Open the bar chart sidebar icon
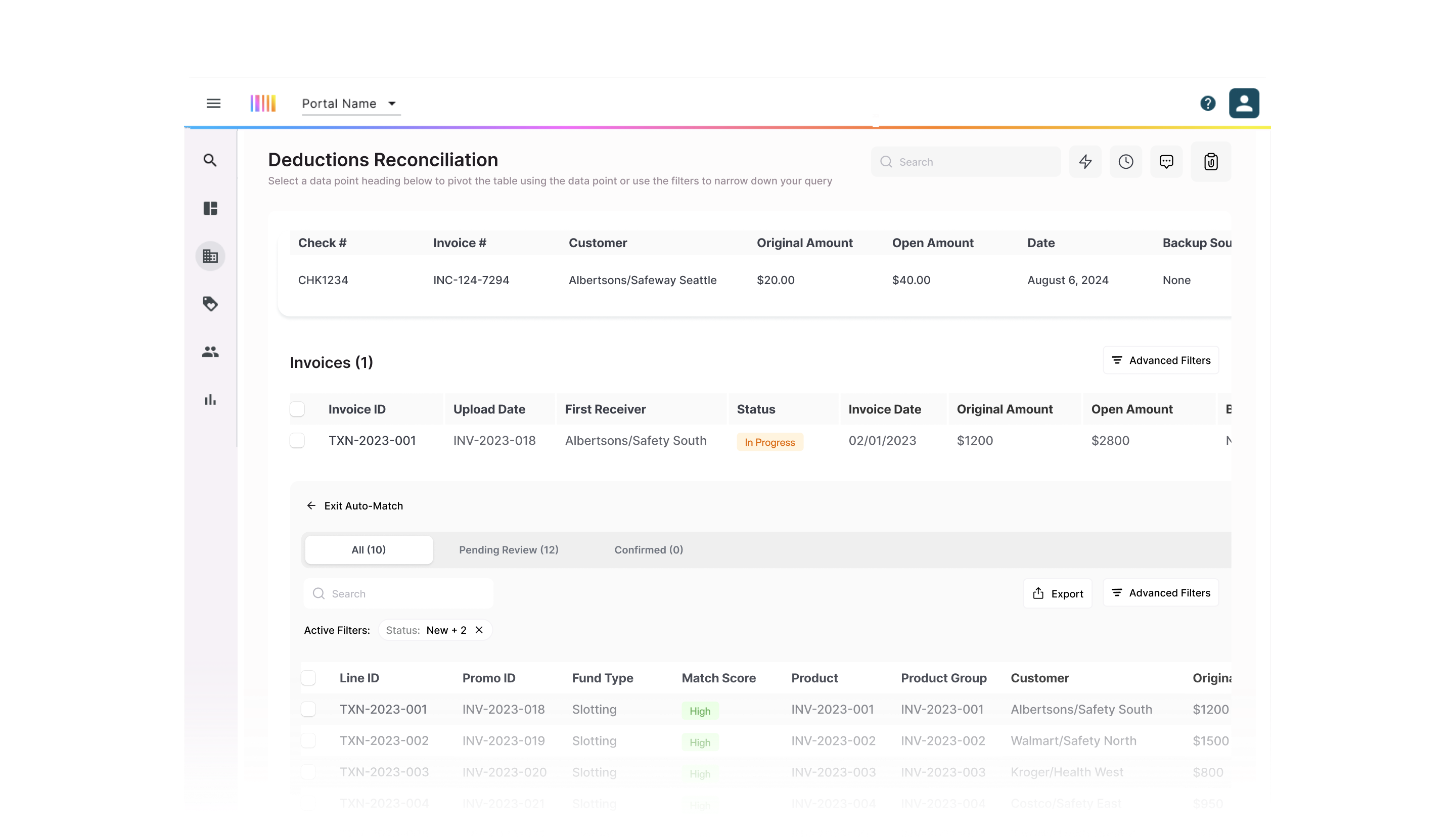Image resolution: width=1456 pixels, height=838 pixels. click(210, 399)
